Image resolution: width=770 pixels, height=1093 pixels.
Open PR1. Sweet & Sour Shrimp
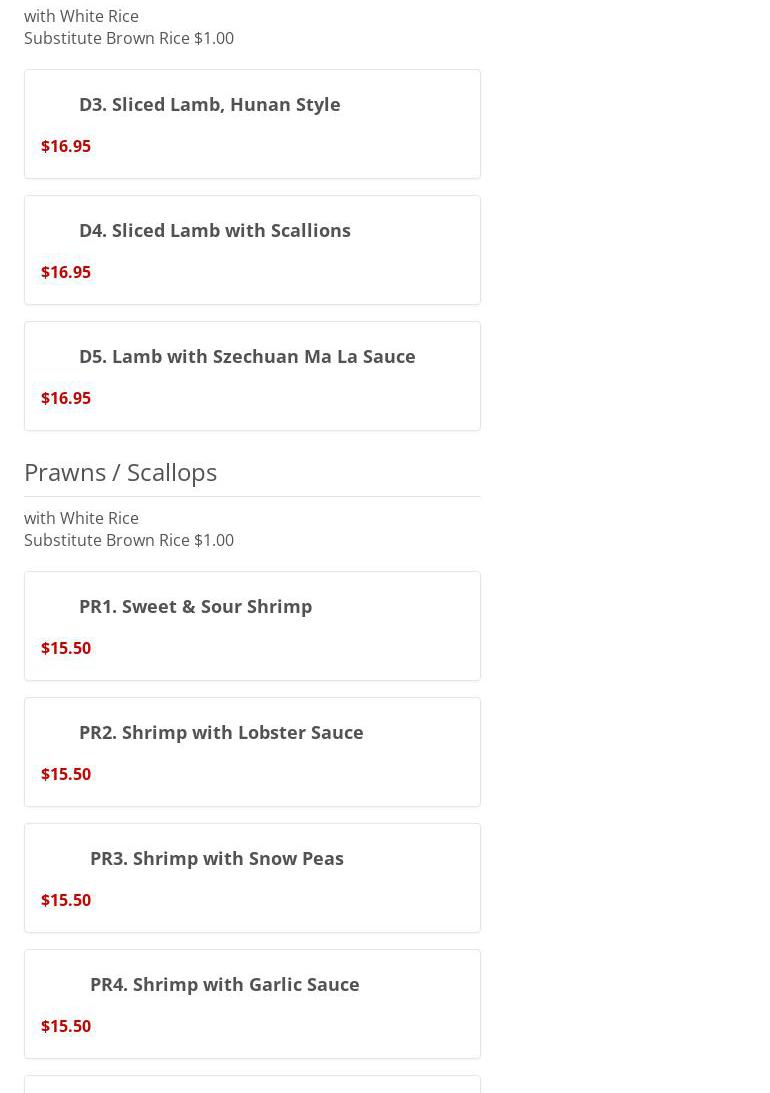pos(195,606)
